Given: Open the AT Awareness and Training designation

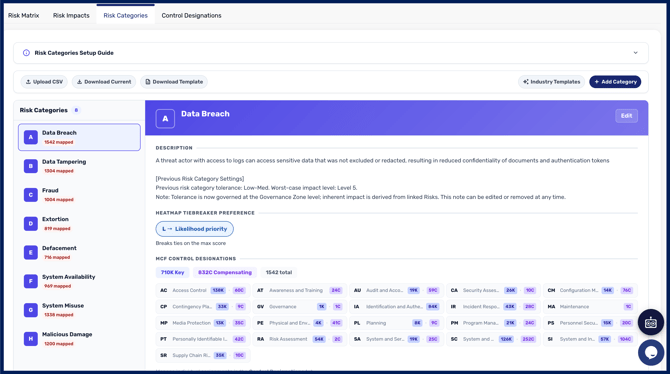Looking at the screenshot, I should [300, 290].
